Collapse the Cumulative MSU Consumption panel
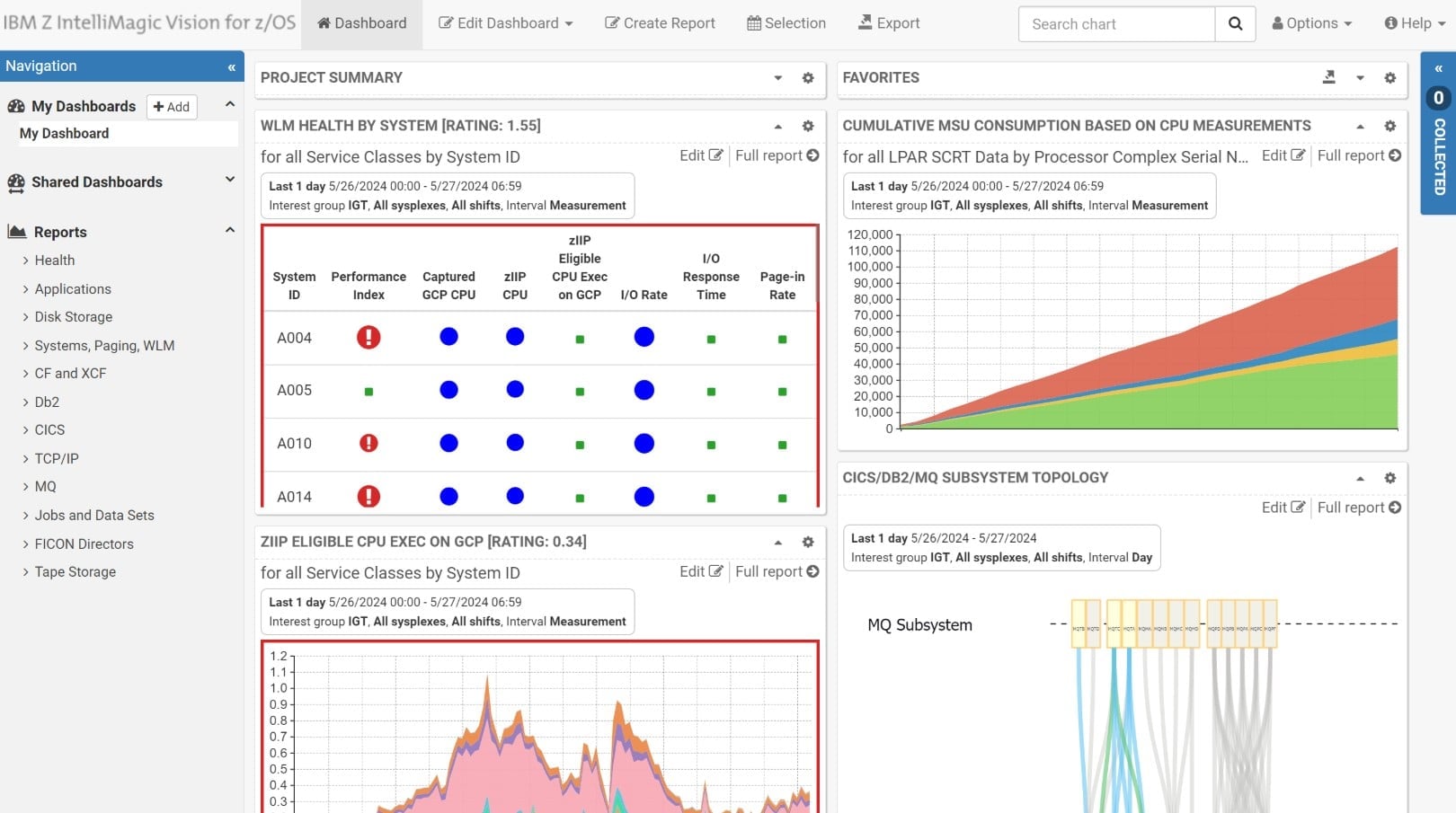The image size is (1456, 813). tap(1360, 127)
